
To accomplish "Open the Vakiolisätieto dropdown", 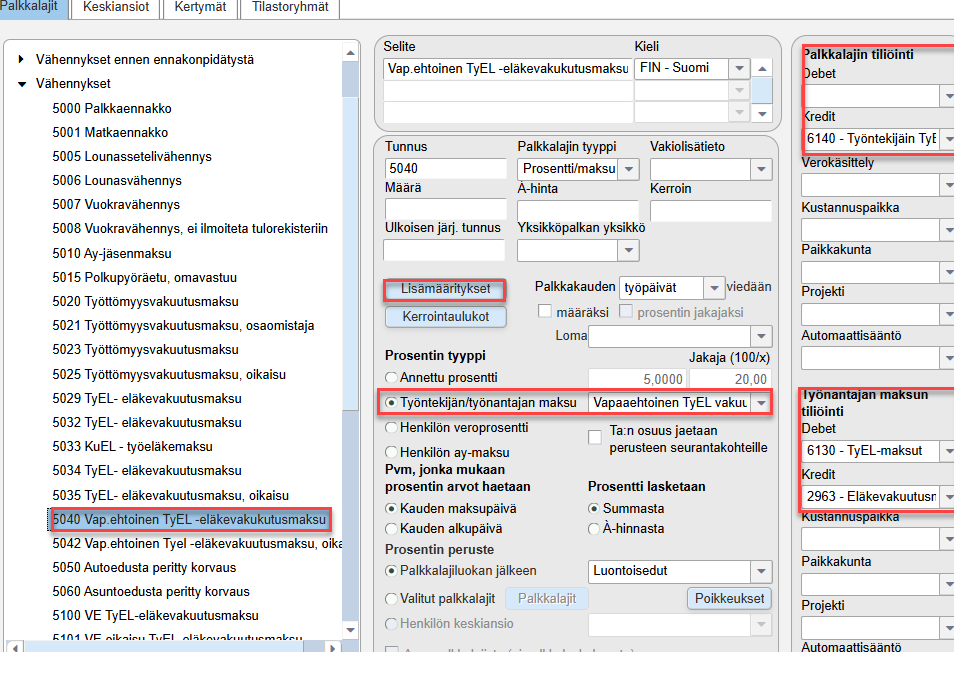I will (x=761, y=169).
